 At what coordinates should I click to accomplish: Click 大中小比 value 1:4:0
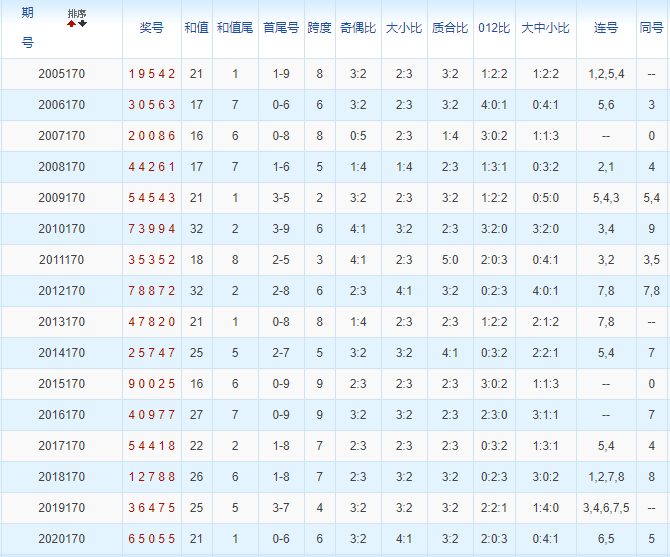pos(546,508)
